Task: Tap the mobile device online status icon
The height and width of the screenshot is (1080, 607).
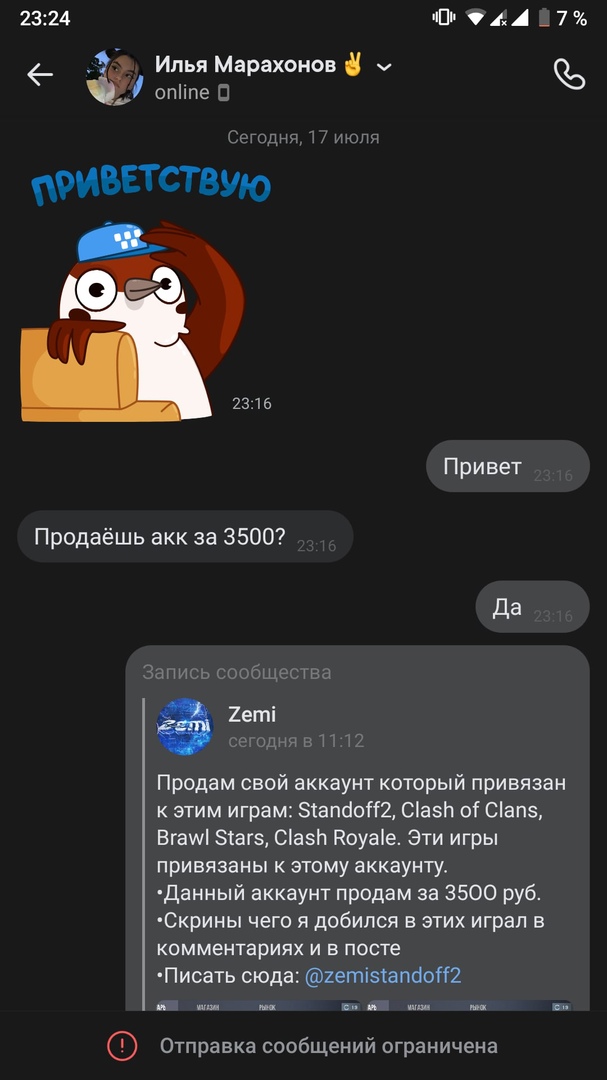Action: [223, 93]
